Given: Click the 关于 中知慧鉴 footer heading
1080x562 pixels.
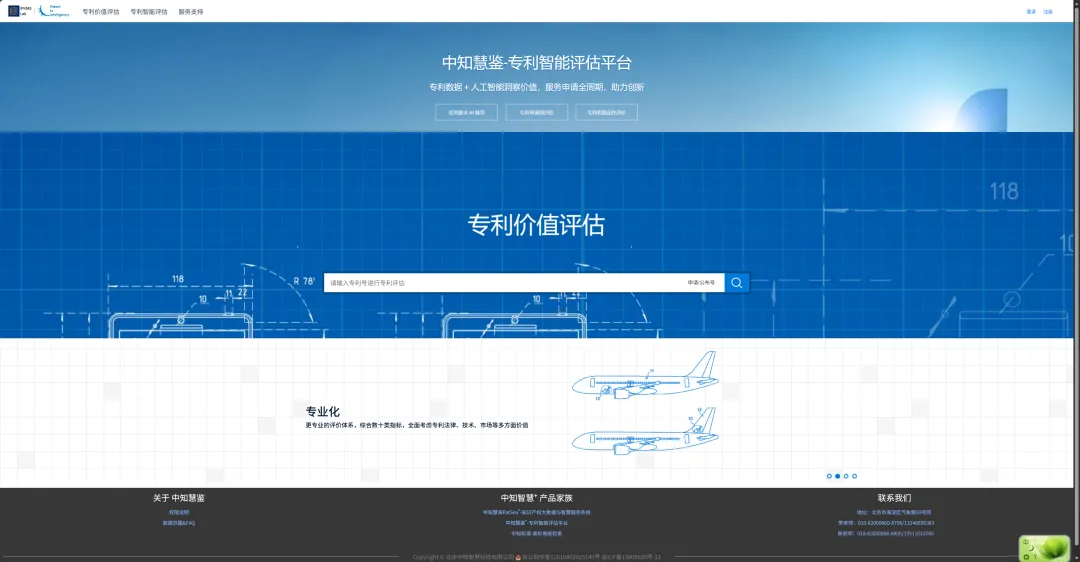Looking at the screenshot, I should click(179, 498).
